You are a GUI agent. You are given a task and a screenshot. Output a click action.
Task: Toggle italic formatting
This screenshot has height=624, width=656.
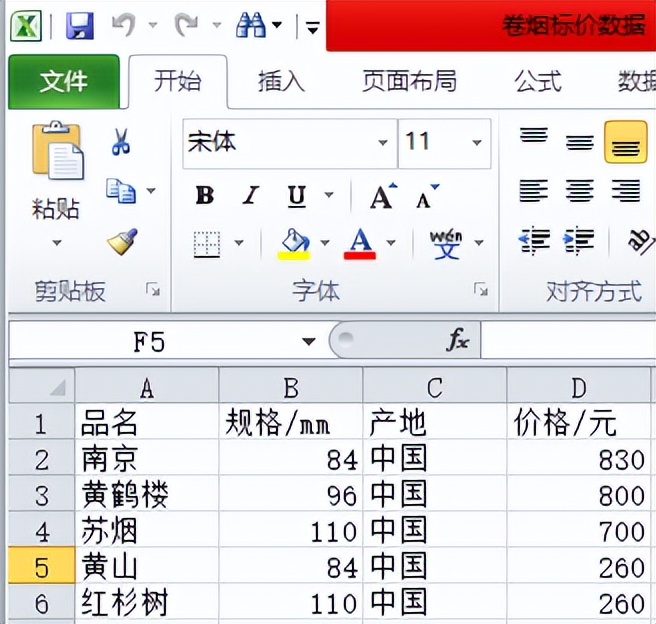251,195
